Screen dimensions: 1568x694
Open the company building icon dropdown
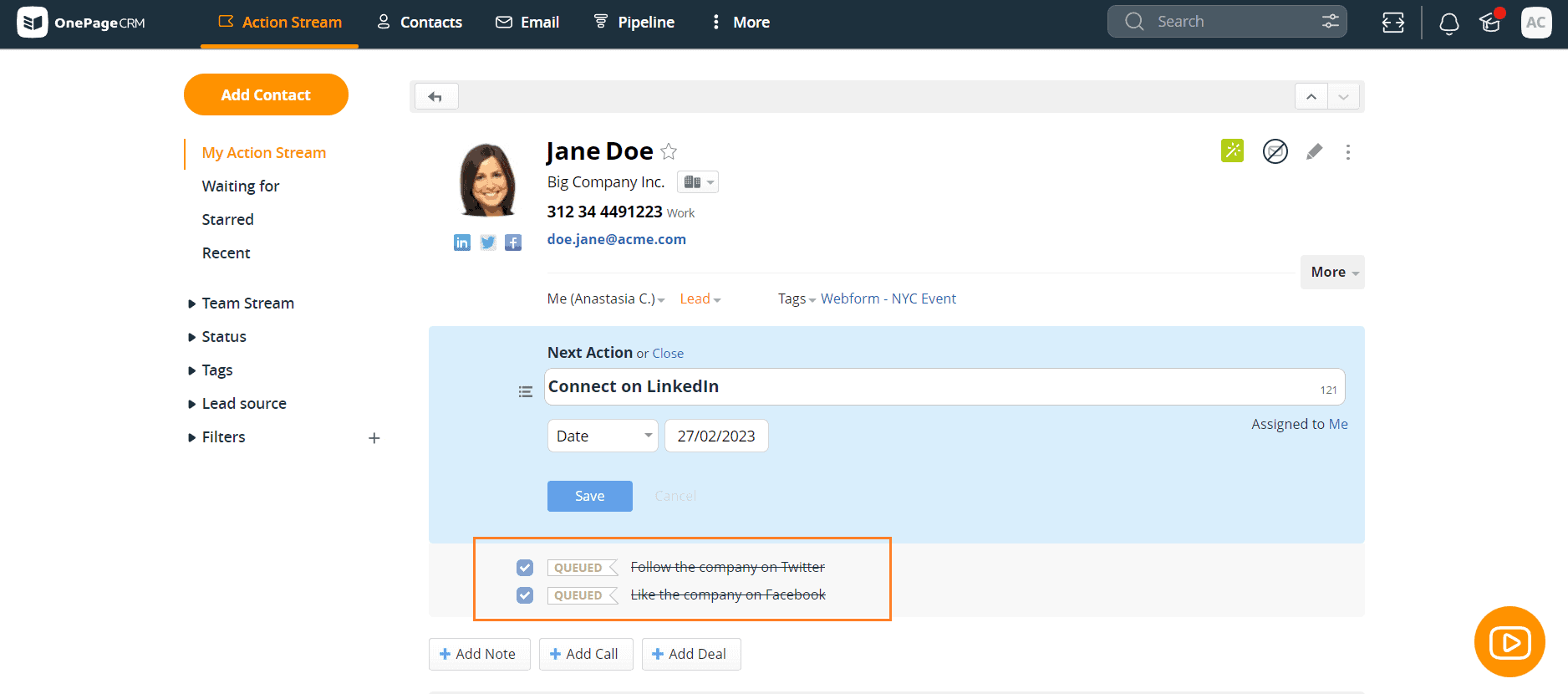[x=698, y=182]
